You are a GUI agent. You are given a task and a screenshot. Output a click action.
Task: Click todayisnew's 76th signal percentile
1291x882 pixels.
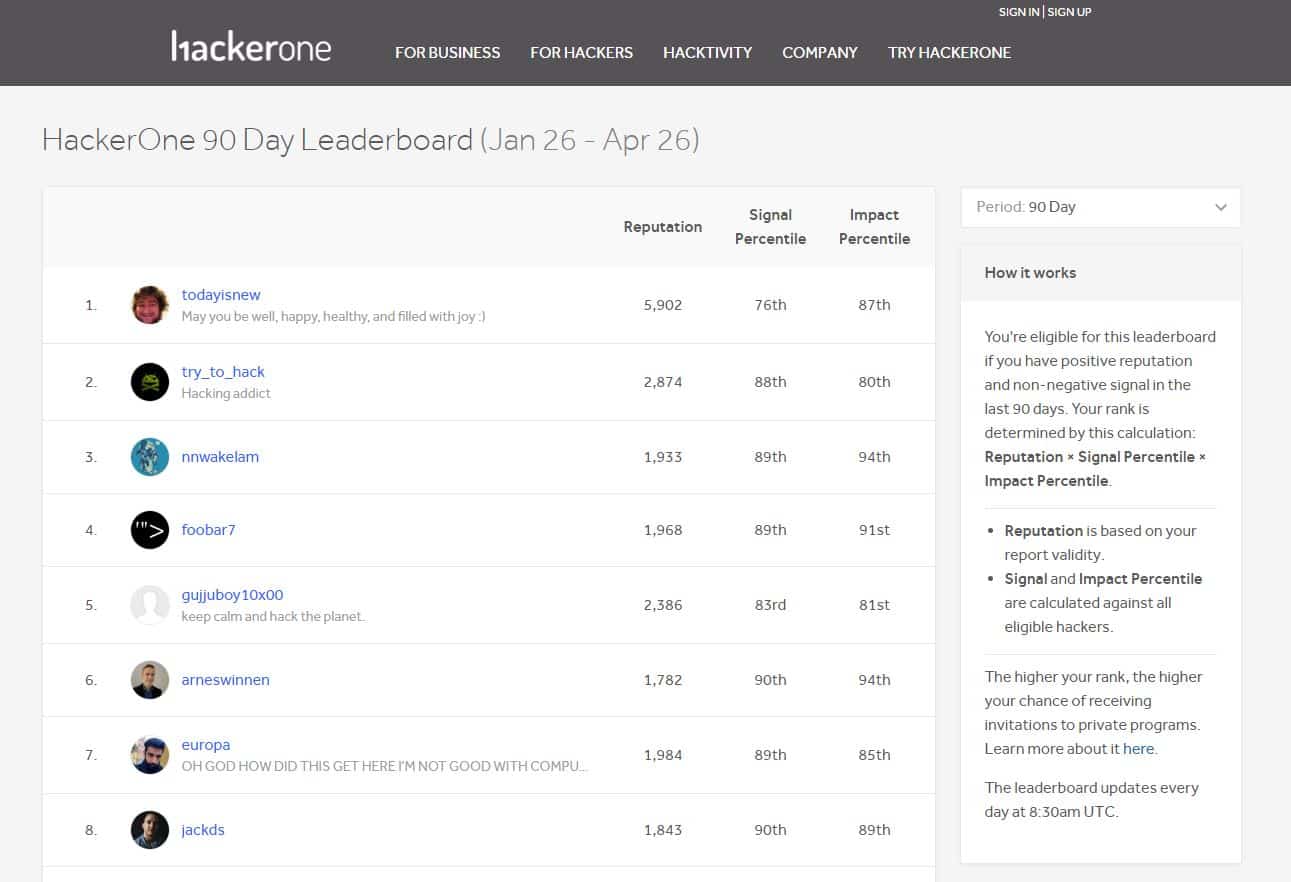(770, 305)
